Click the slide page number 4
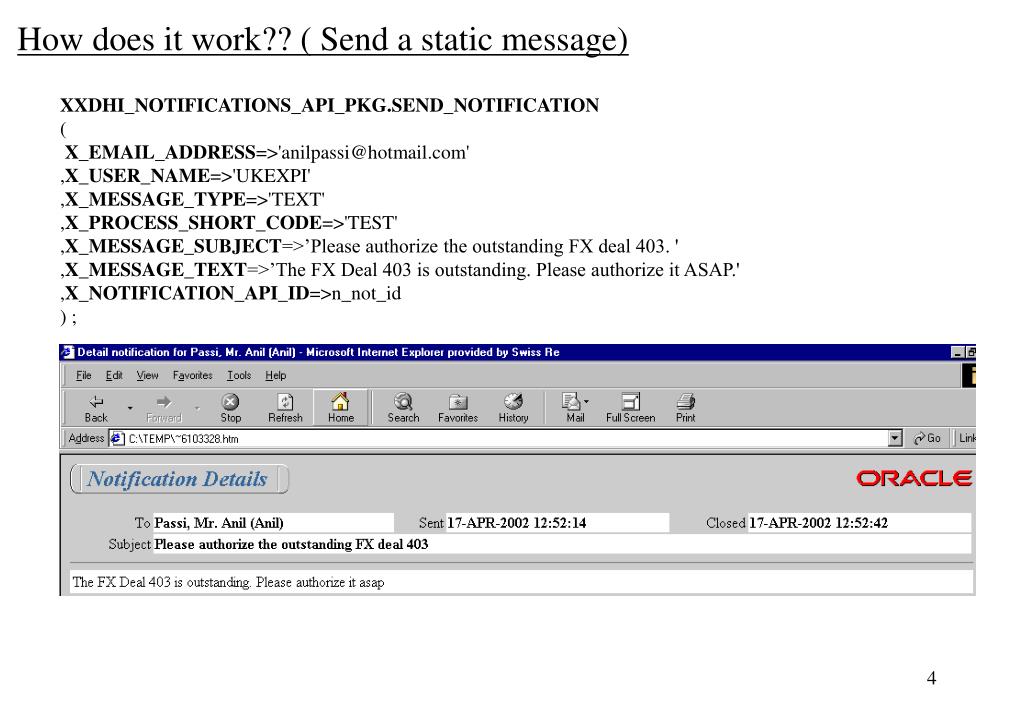1024x725 pixels. [931, 679]
